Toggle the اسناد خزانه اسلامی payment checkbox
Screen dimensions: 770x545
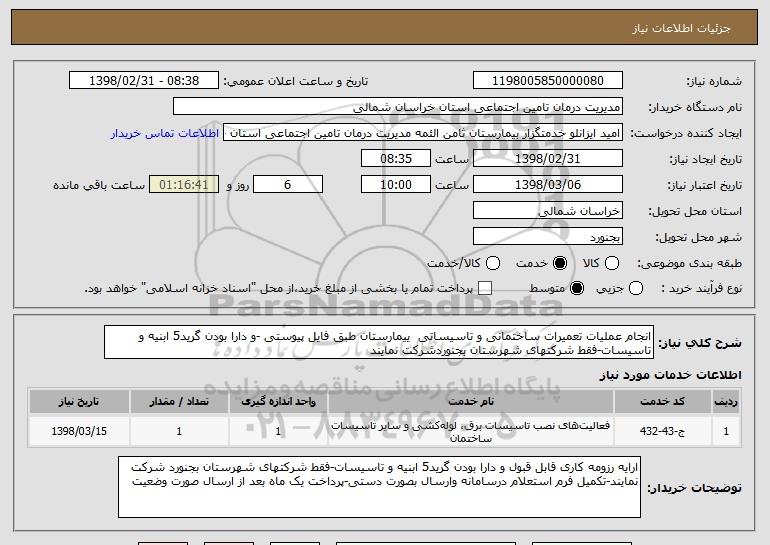coord(485,288)
